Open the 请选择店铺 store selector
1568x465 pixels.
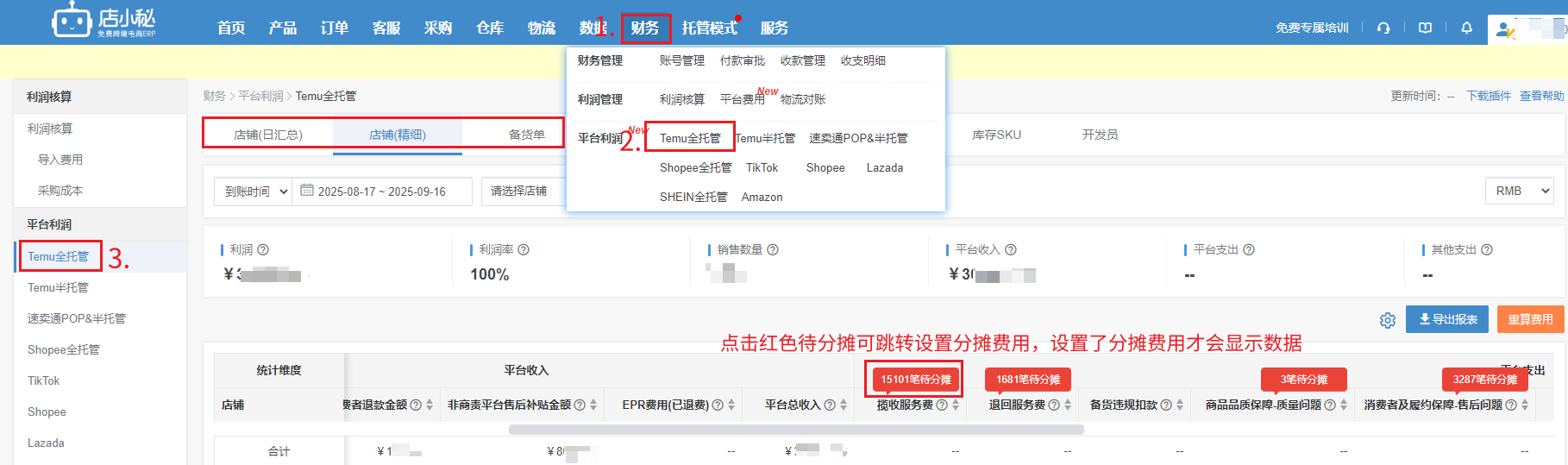tap(524, 191)
